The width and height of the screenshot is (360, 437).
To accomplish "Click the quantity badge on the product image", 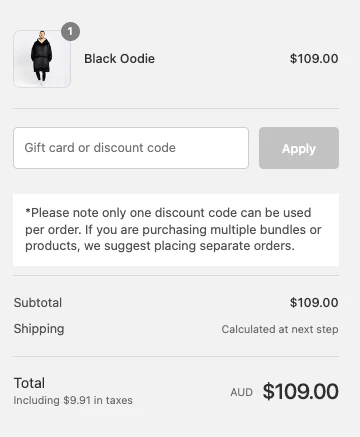I will click(x=70, y=32).
